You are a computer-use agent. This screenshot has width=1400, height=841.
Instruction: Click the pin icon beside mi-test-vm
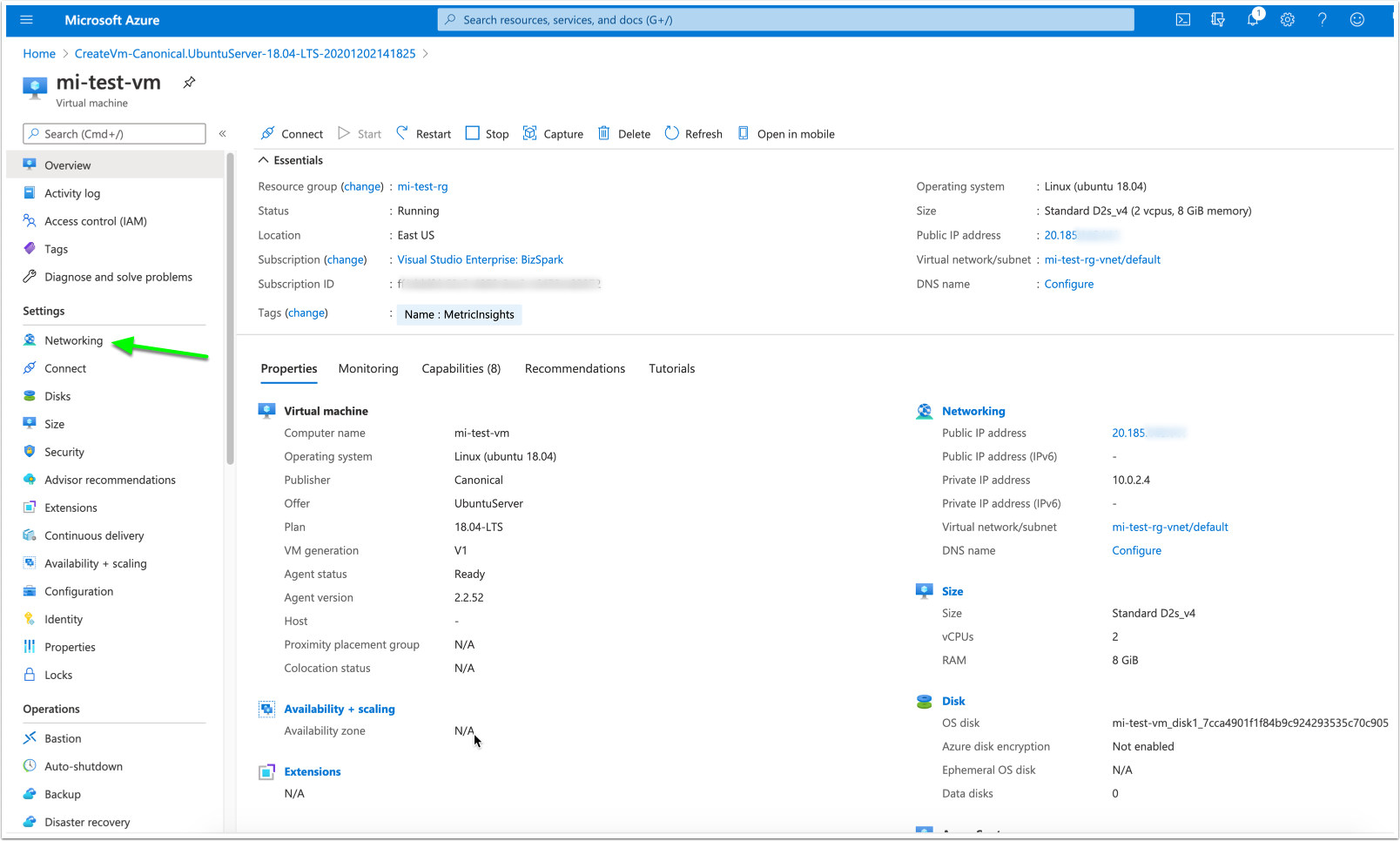click(x=189, y=83)
